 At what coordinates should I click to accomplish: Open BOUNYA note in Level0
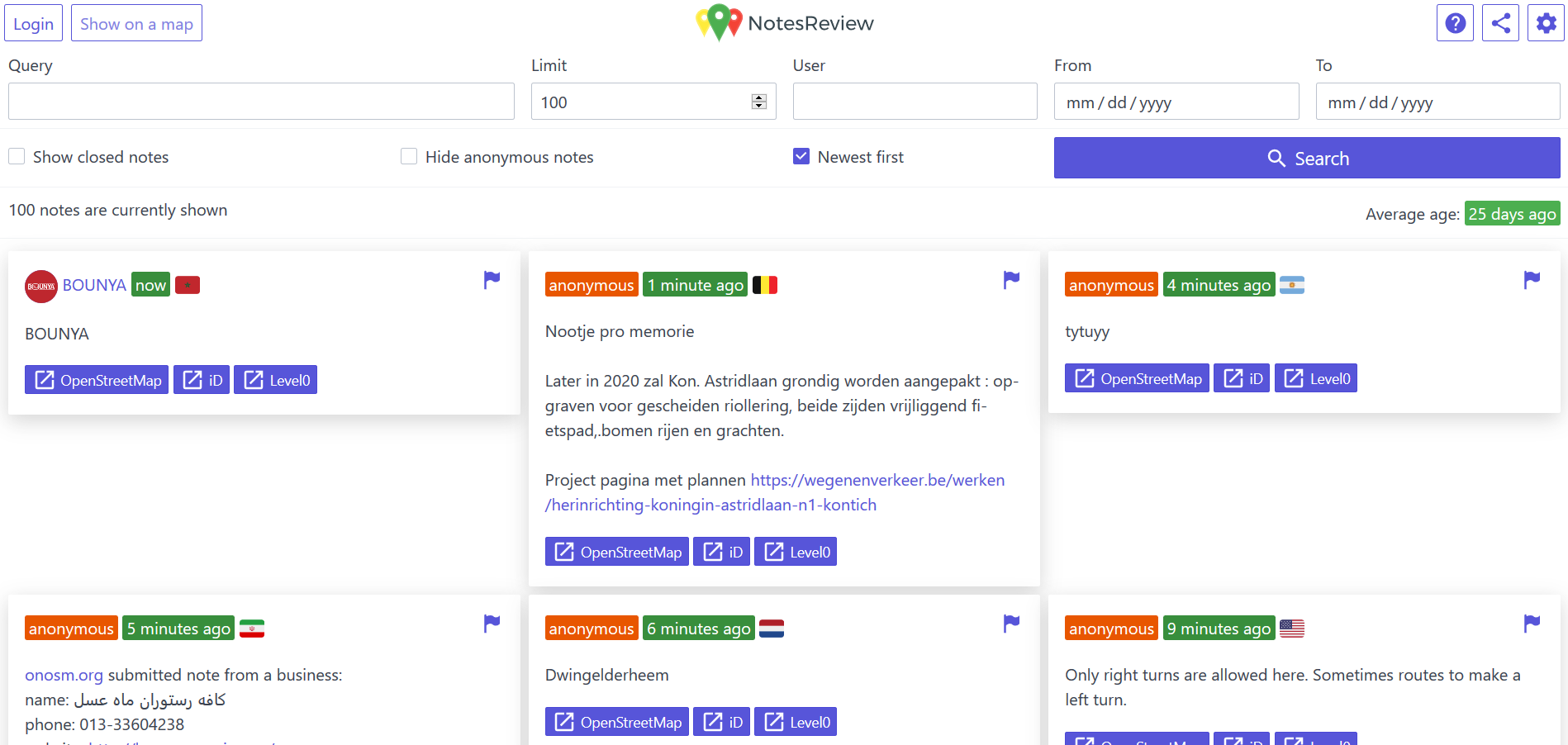coord(276,380)
